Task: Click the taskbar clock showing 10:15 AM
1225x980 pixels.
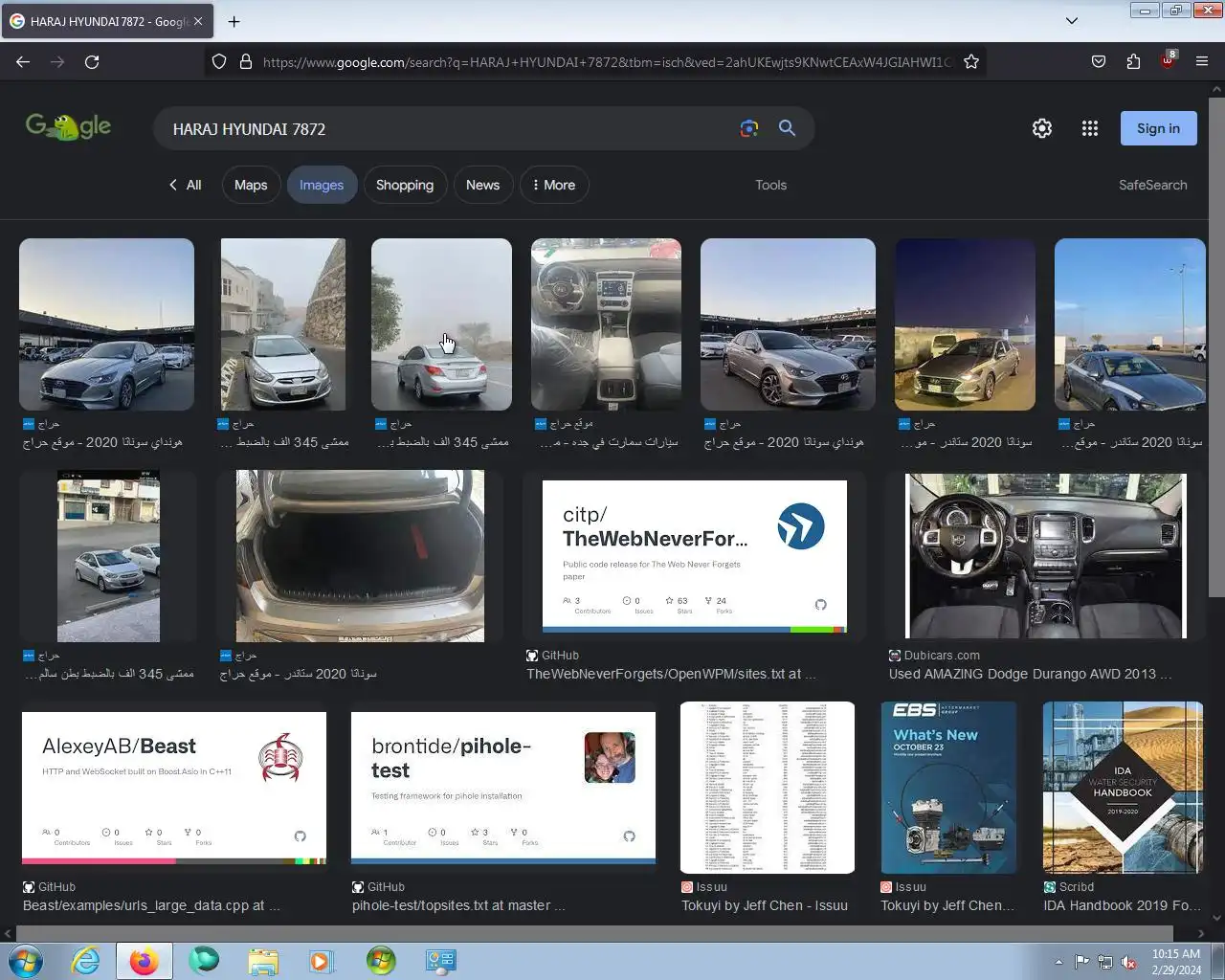Action: [x=1176, y=962]
